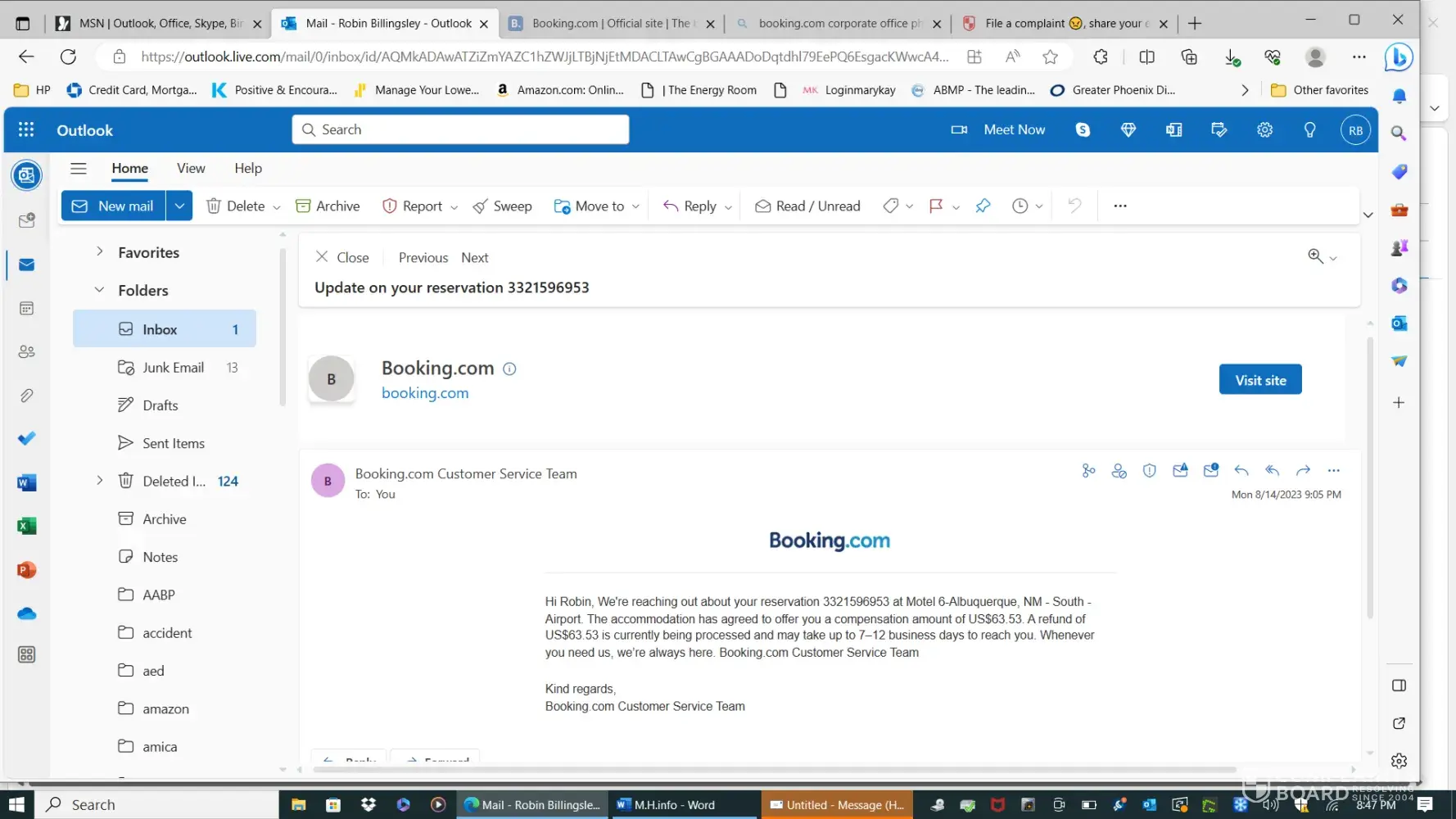Click the horizontal scrollbar below the message

coord(774,770)
